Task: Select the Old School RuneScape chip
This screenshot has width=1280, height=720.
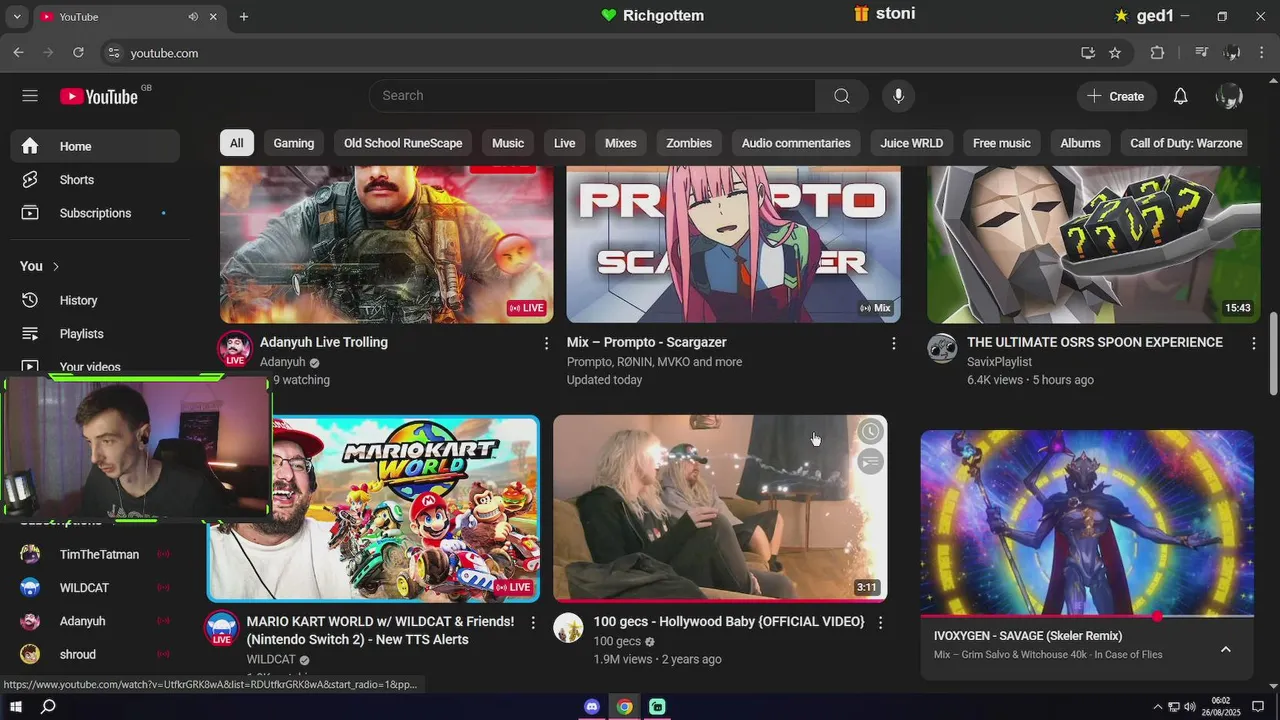Action: tap(403, 143)
